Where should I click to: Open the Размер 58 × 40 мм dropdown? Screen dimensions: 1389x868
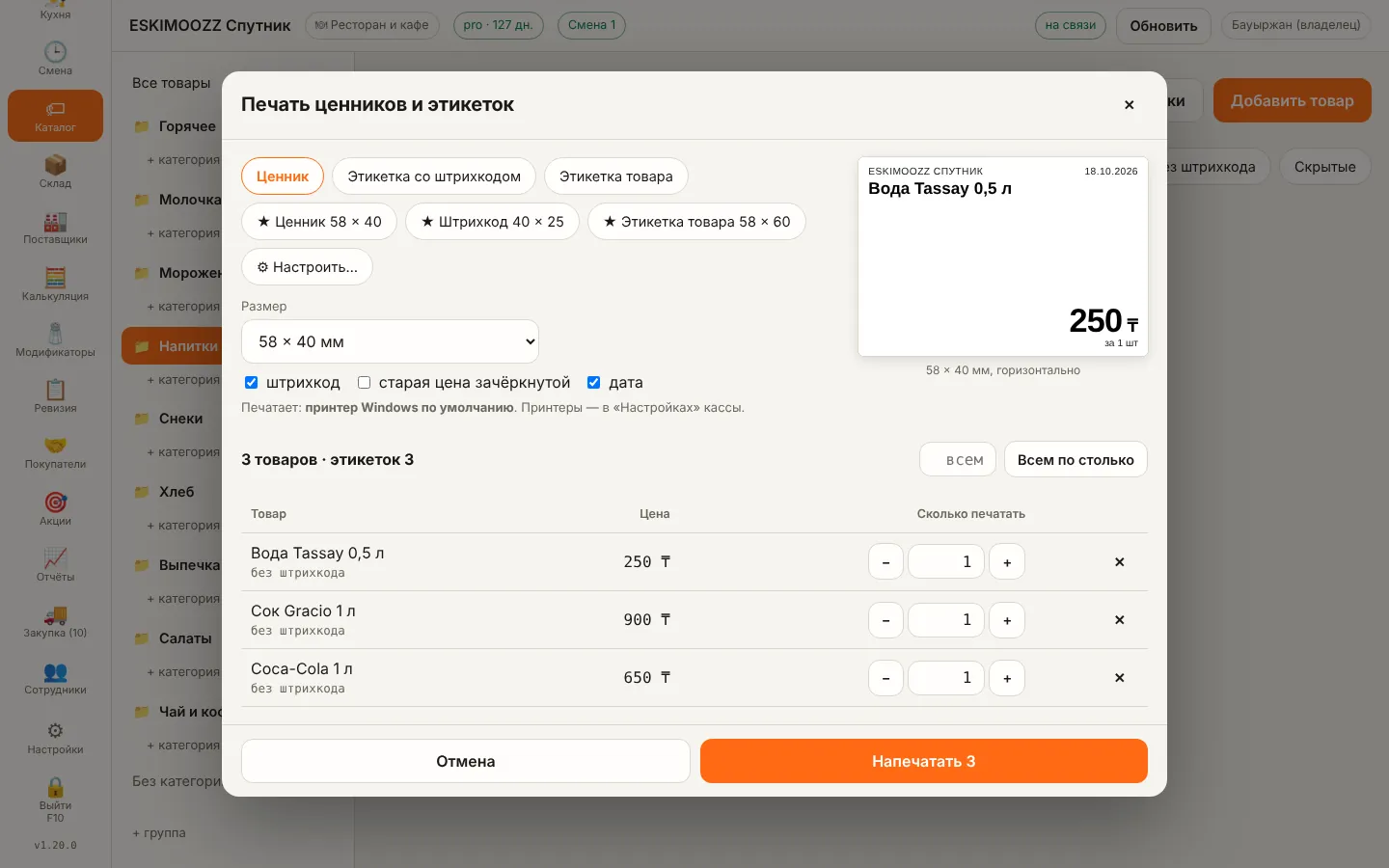coord(390,341)
